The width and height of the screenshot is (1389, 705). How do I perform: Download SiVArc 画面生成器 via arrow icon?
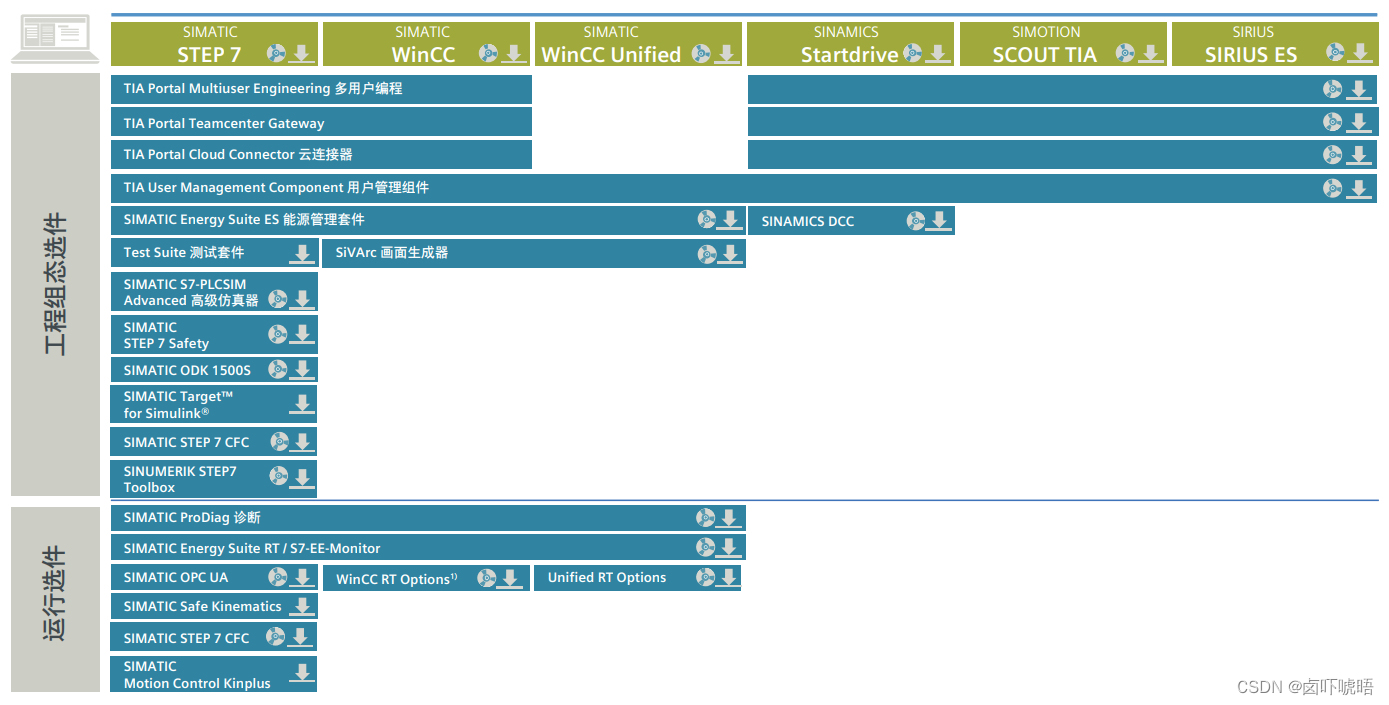pyautogui.click(x=730, y=254)
